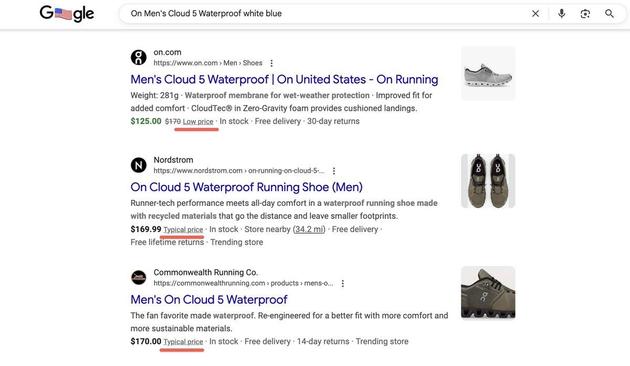Click the Google logo
This screenshot has width=630, height=366.
coord(67,13)
